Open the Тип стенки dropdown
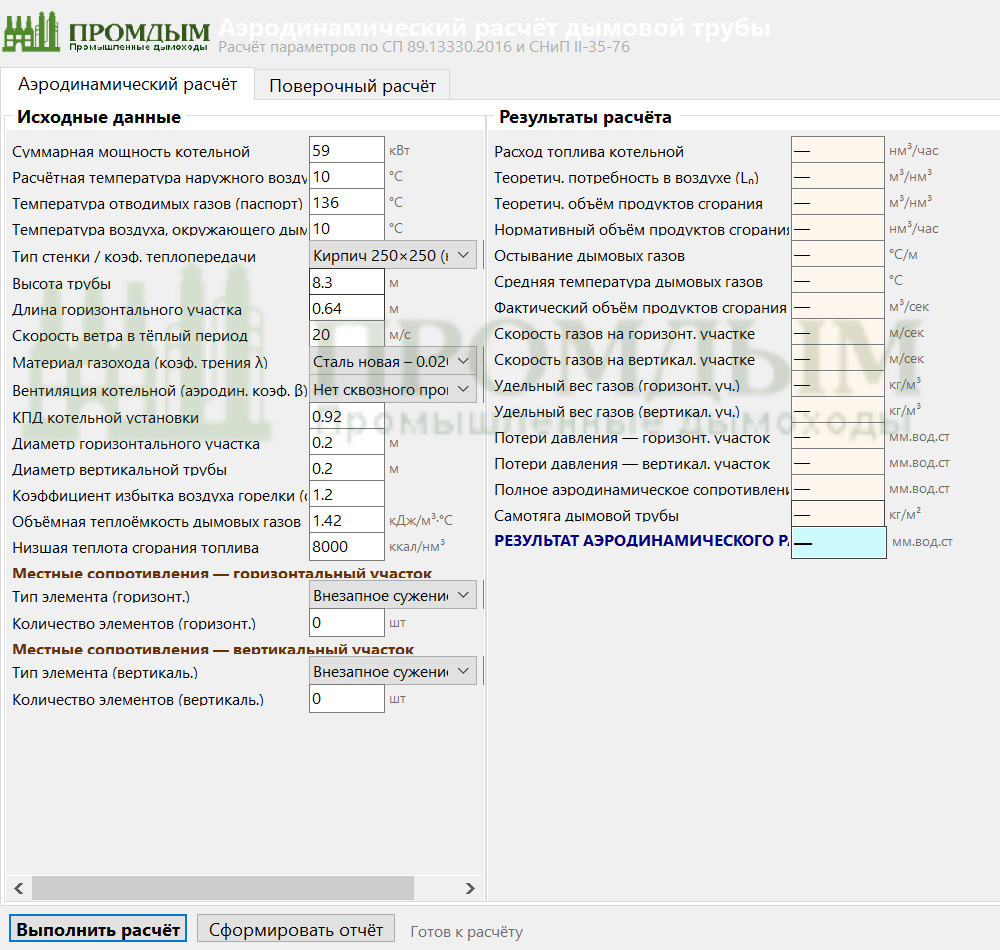 tap(393, 256)
